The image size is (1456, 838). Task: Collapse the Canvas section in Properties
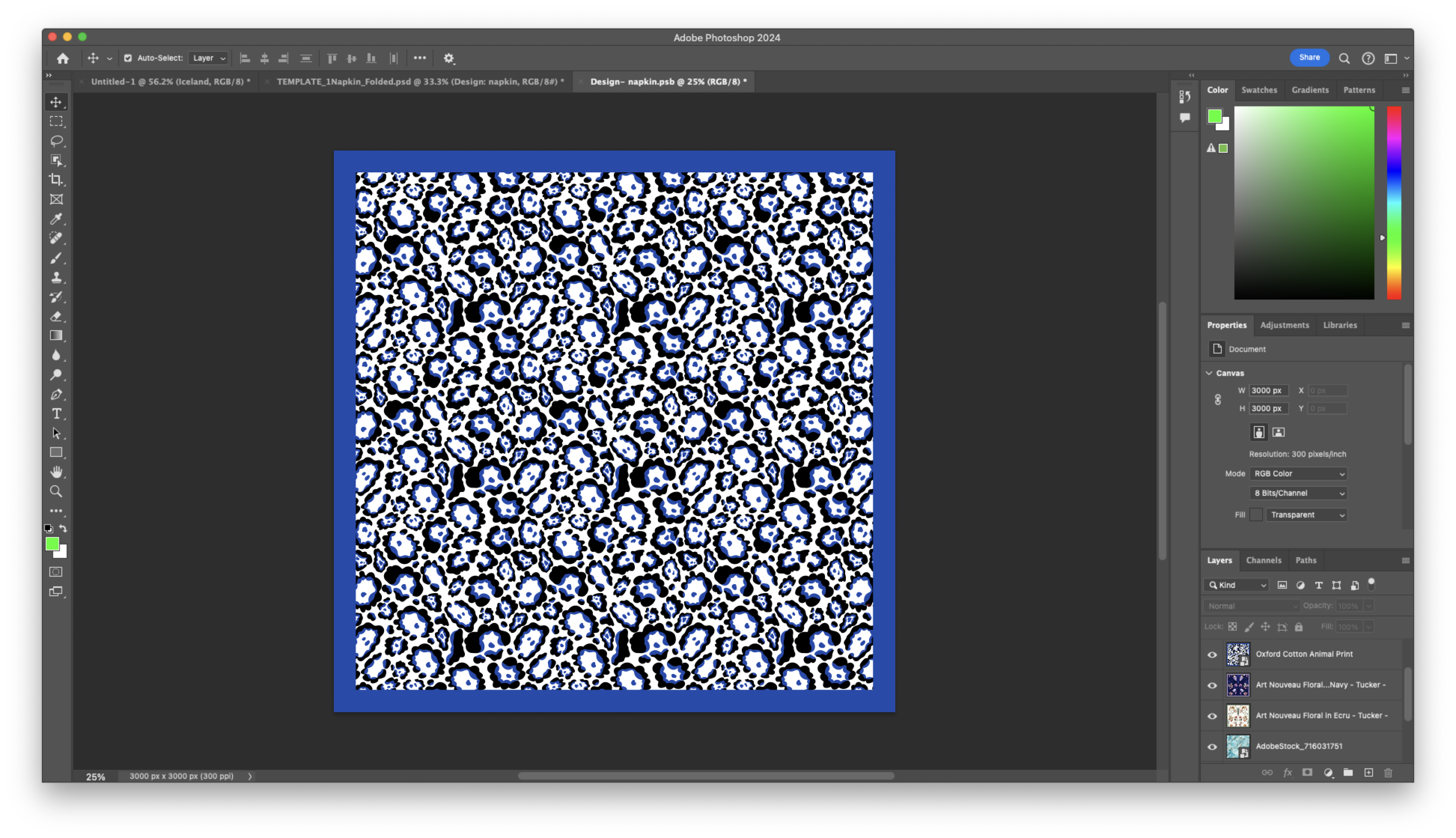click(1210, 373)
